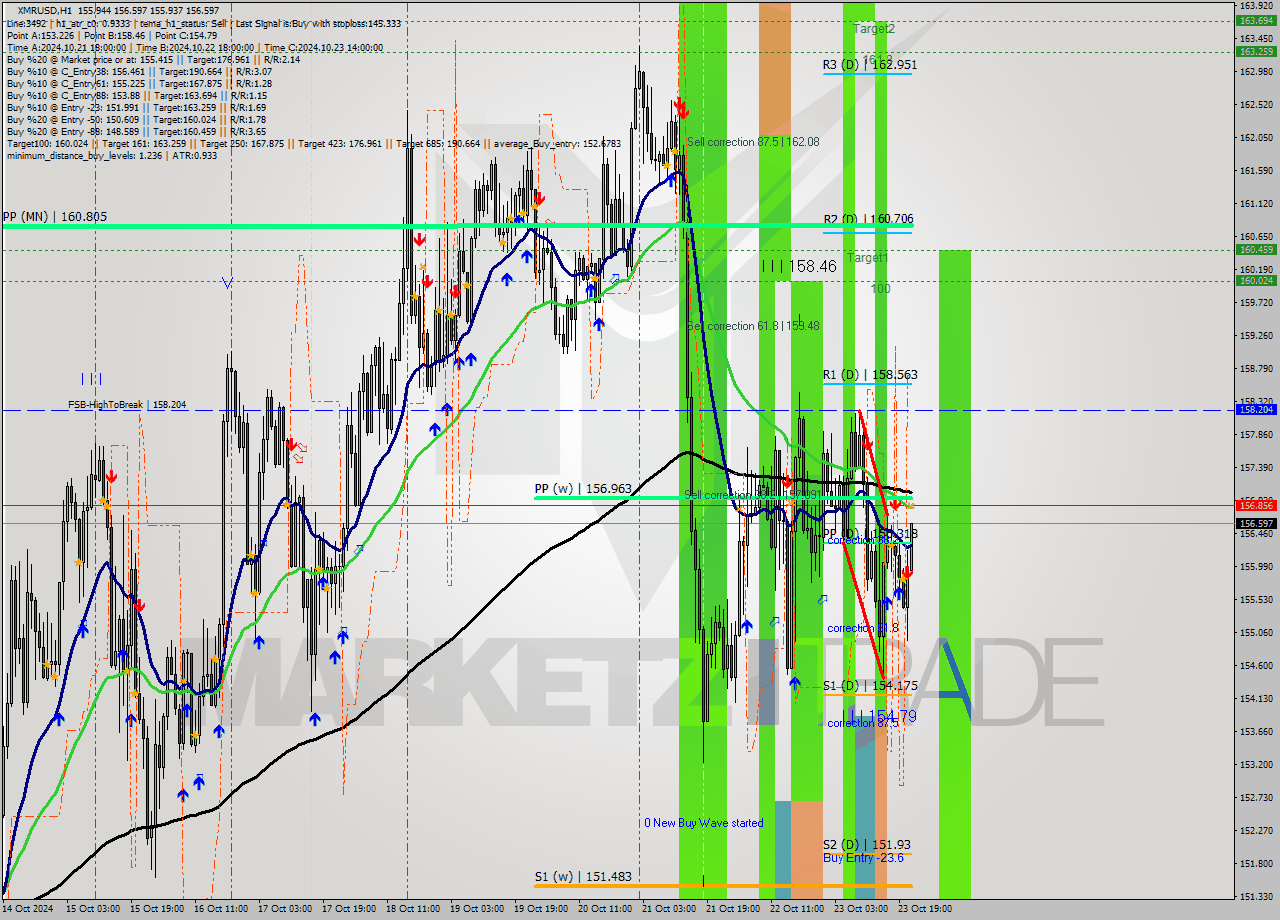Select the 19 Oct 19:00 time label
Image resolution: width=1280 pixels, height=920 pixels.
point(540,909)
